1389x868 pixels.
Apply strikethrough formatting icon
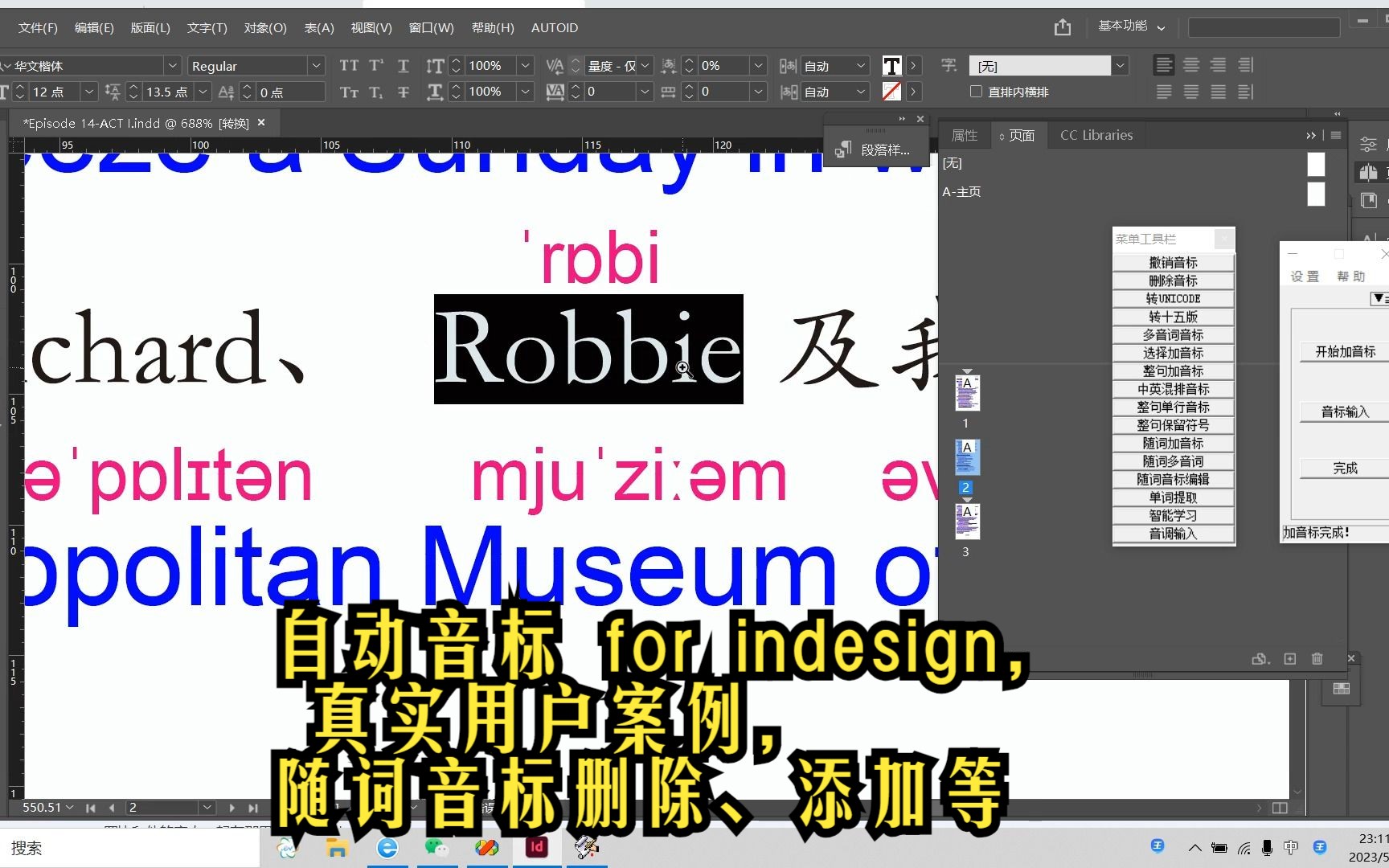[x=403, y=92]
